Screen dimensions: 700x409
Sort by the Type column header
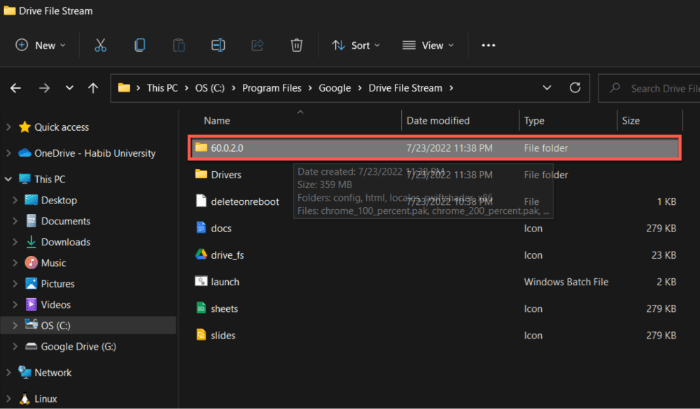[534, 121]
